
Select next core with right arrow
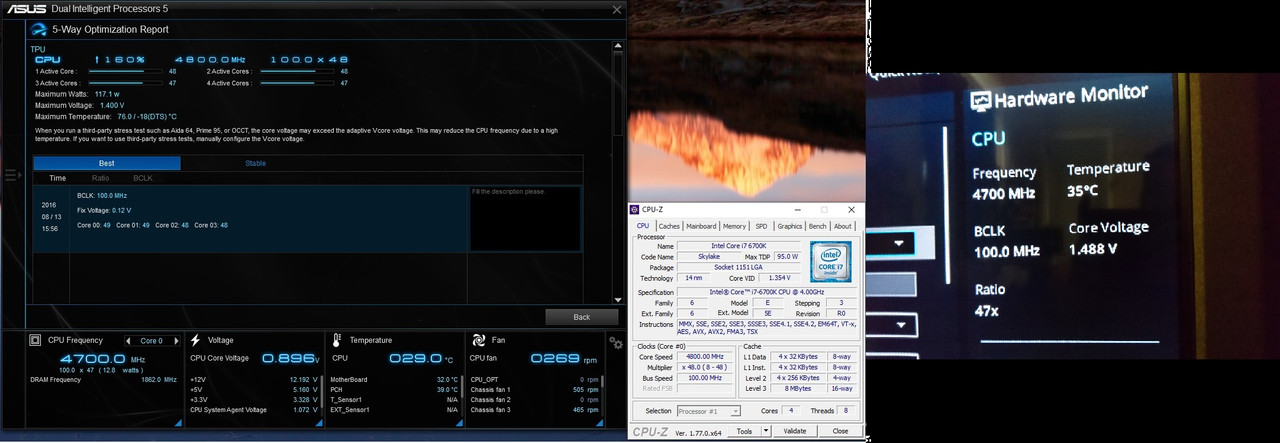pos(177,341)
